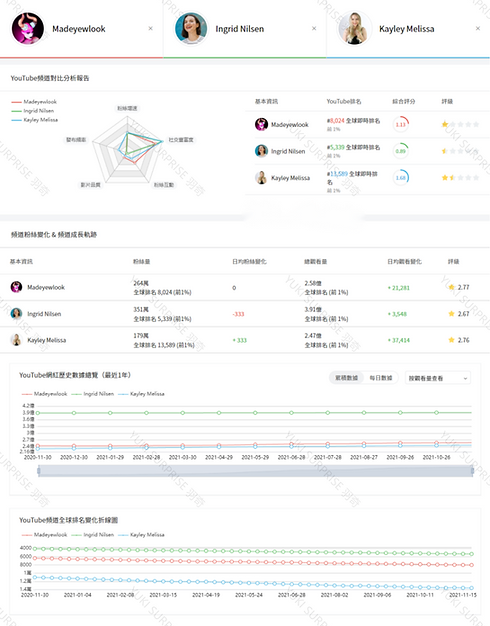Screen dimensions: 490x626
Task: Toggle Madeyewlook in history chart legend
Action: [44, 394]
